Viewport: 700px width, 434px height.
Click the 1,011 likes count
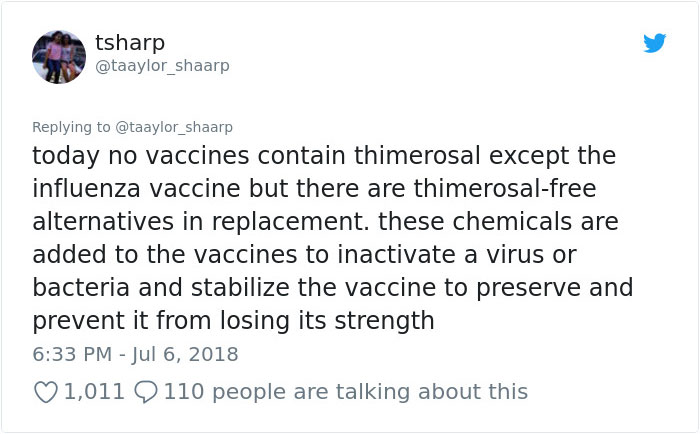point(95,391)
